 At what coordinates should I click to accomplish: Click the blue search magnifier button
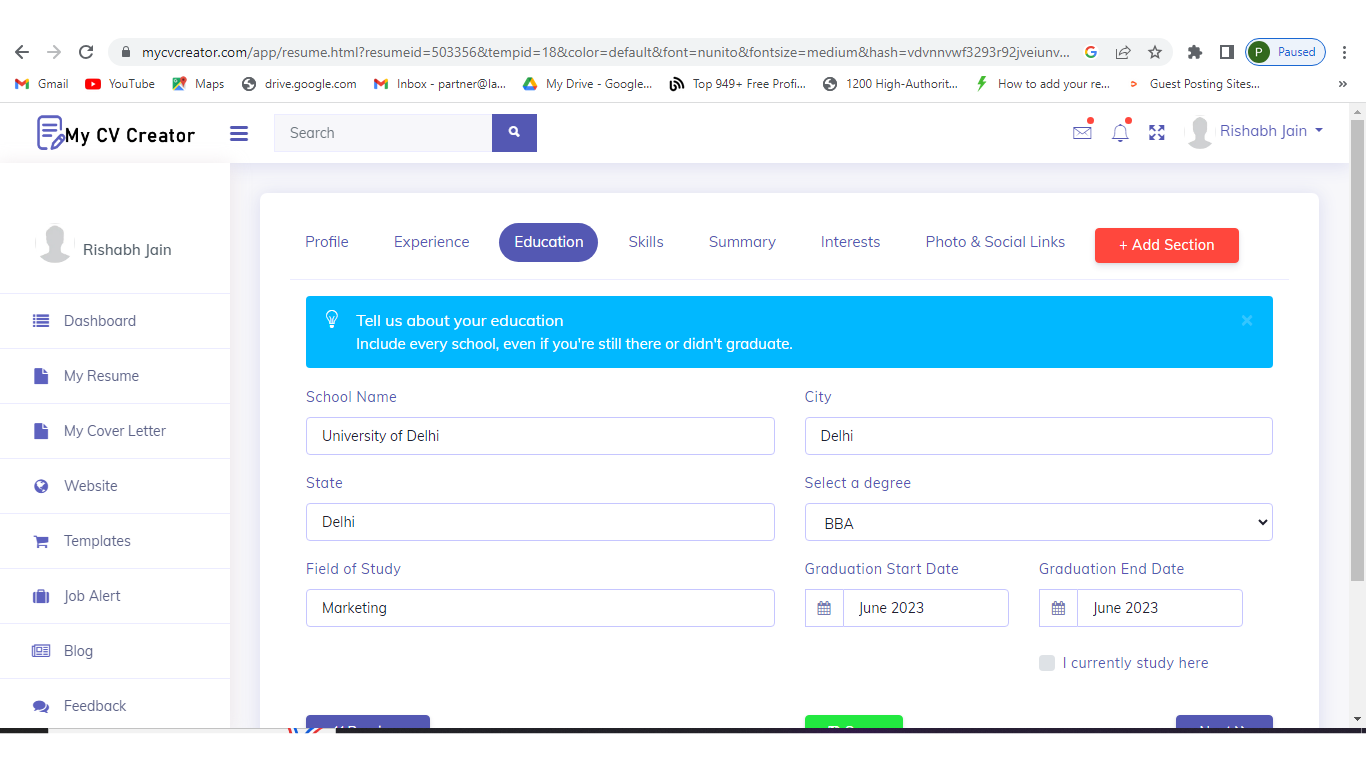tap(514, 133)
